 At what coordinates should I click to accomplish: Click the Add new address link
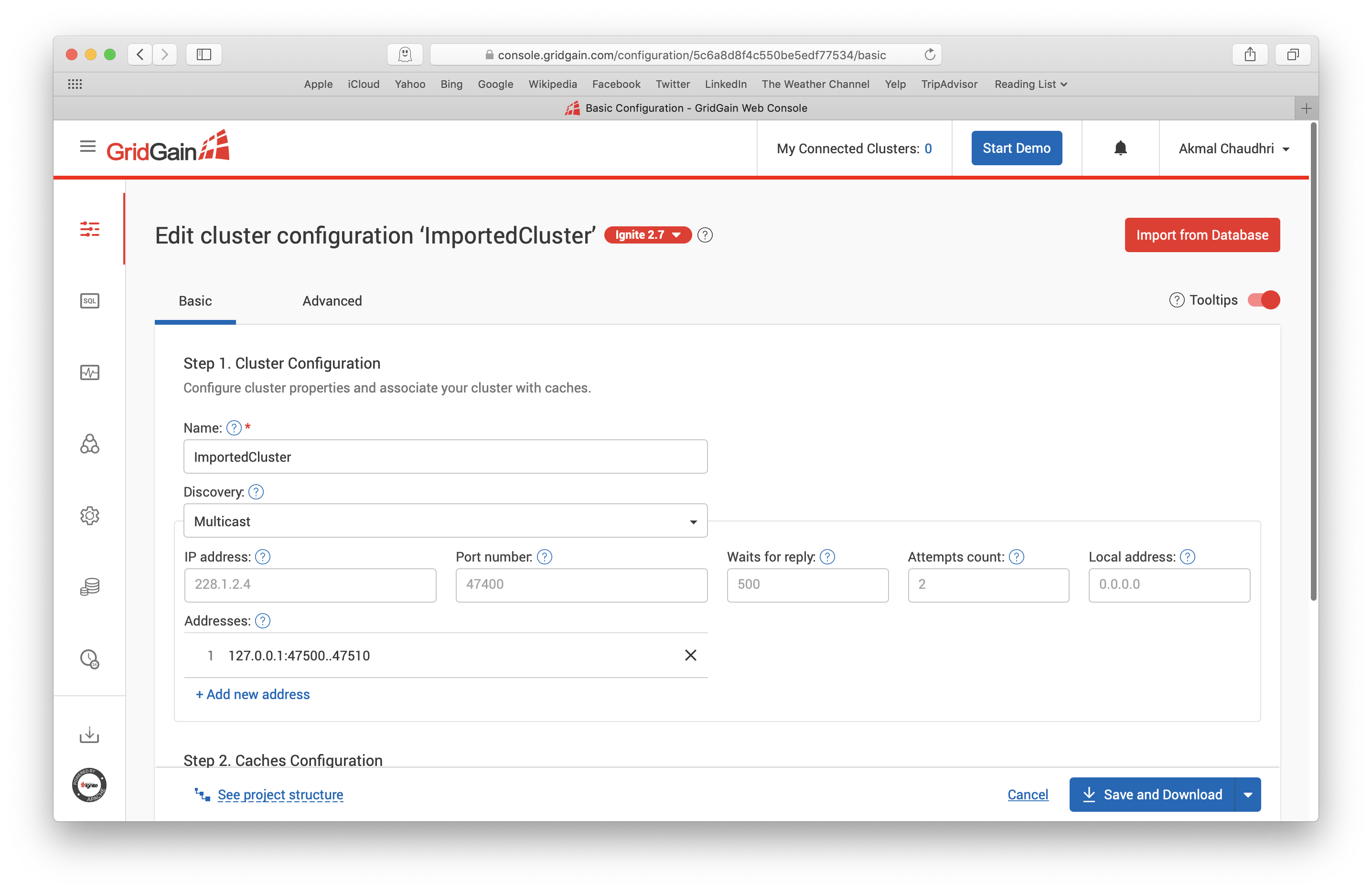(x=253, y=694)
